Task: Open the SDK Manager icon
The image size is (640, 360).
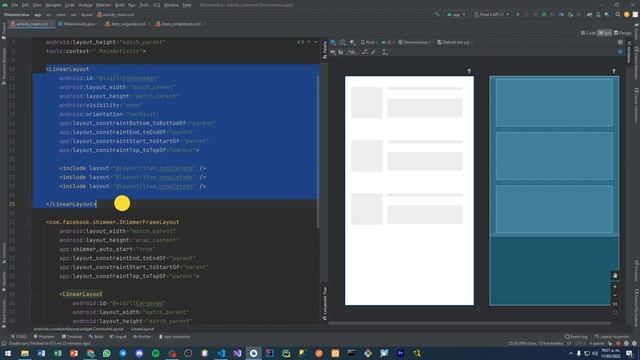Action: pos(607,15)
